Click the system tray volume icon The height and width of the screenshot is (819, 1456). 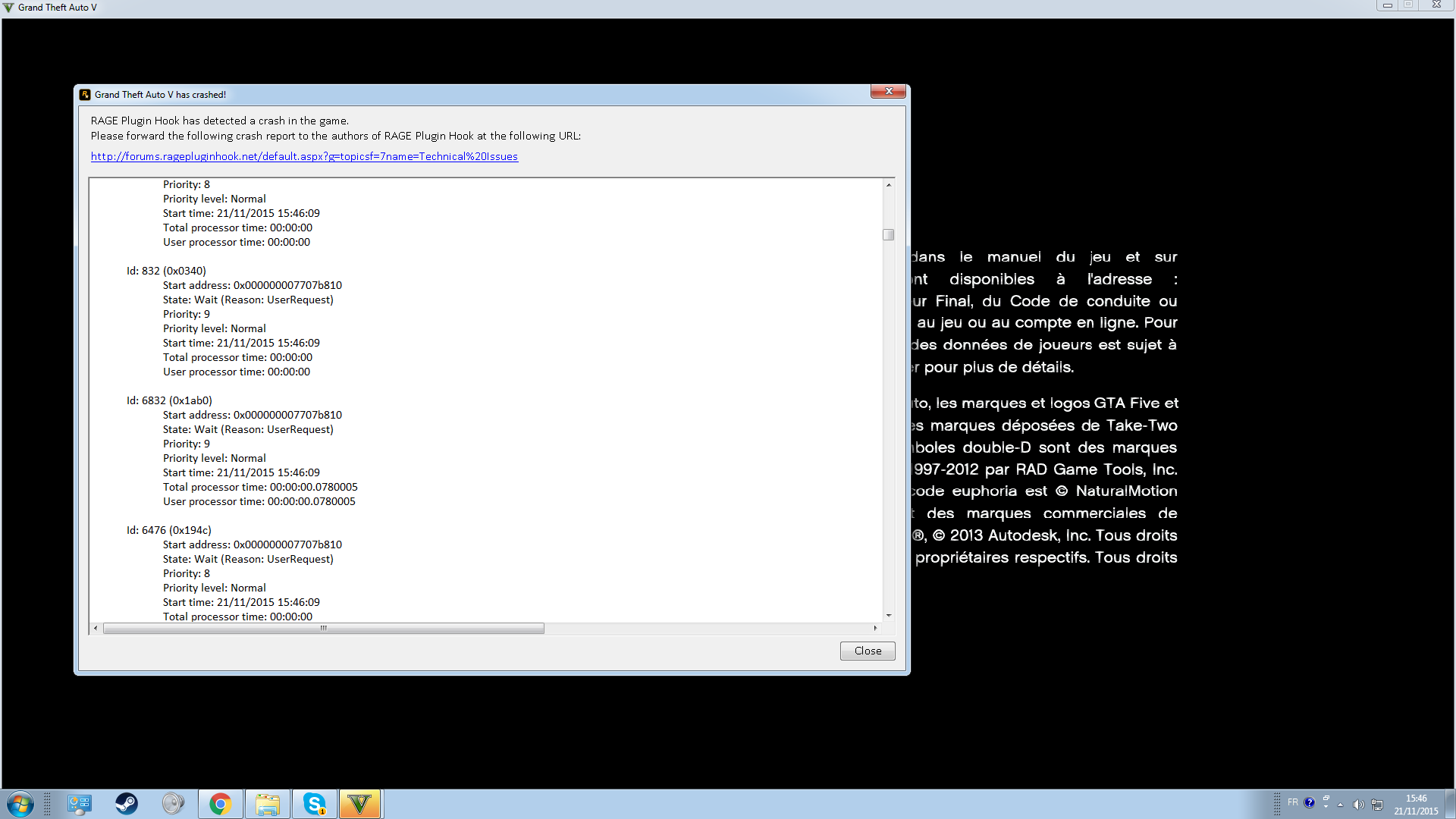coord(1358,805)
